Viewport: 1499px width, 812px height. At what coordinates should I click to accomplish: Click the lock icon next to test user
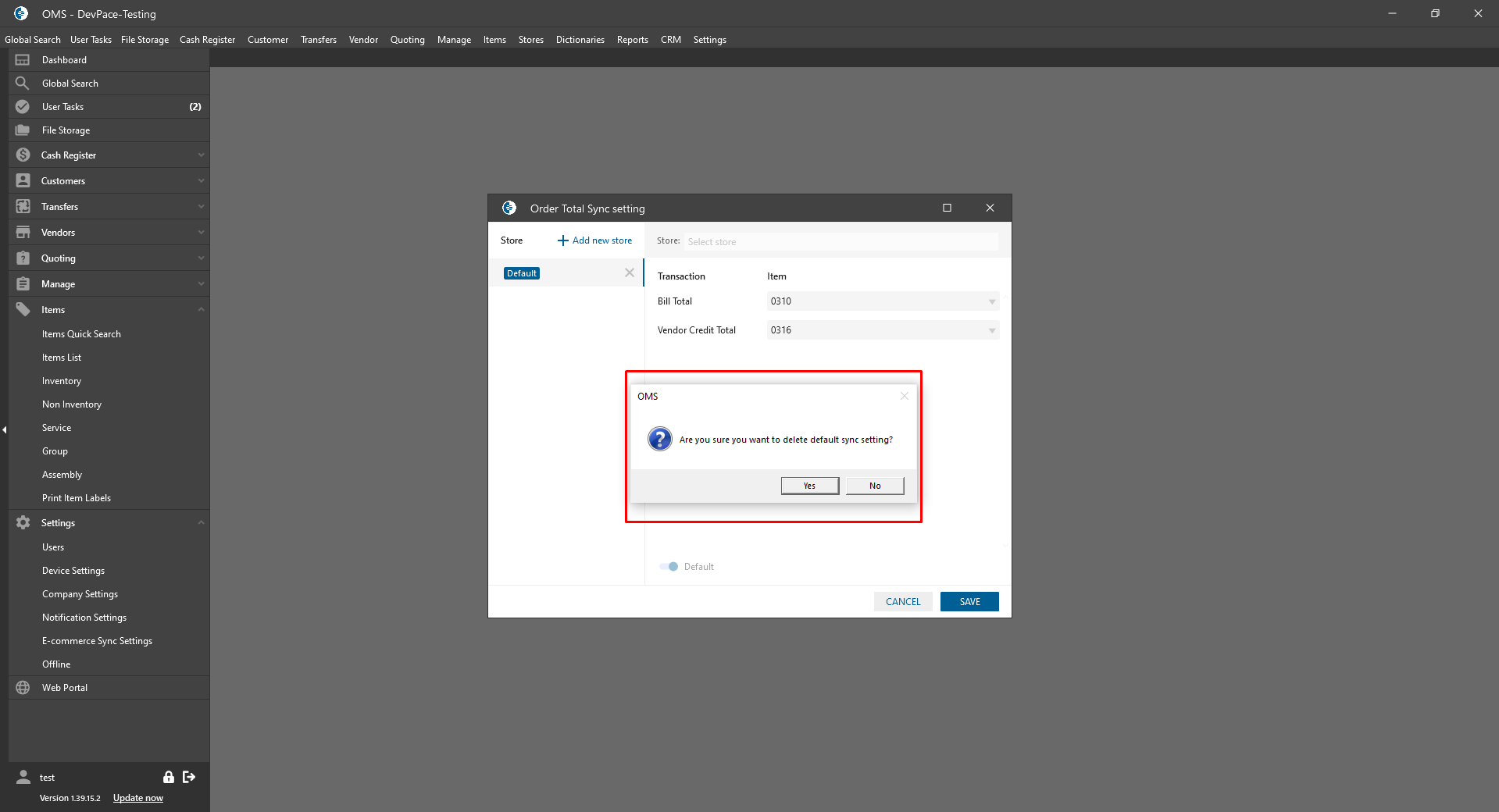click(x=169, y=777)
